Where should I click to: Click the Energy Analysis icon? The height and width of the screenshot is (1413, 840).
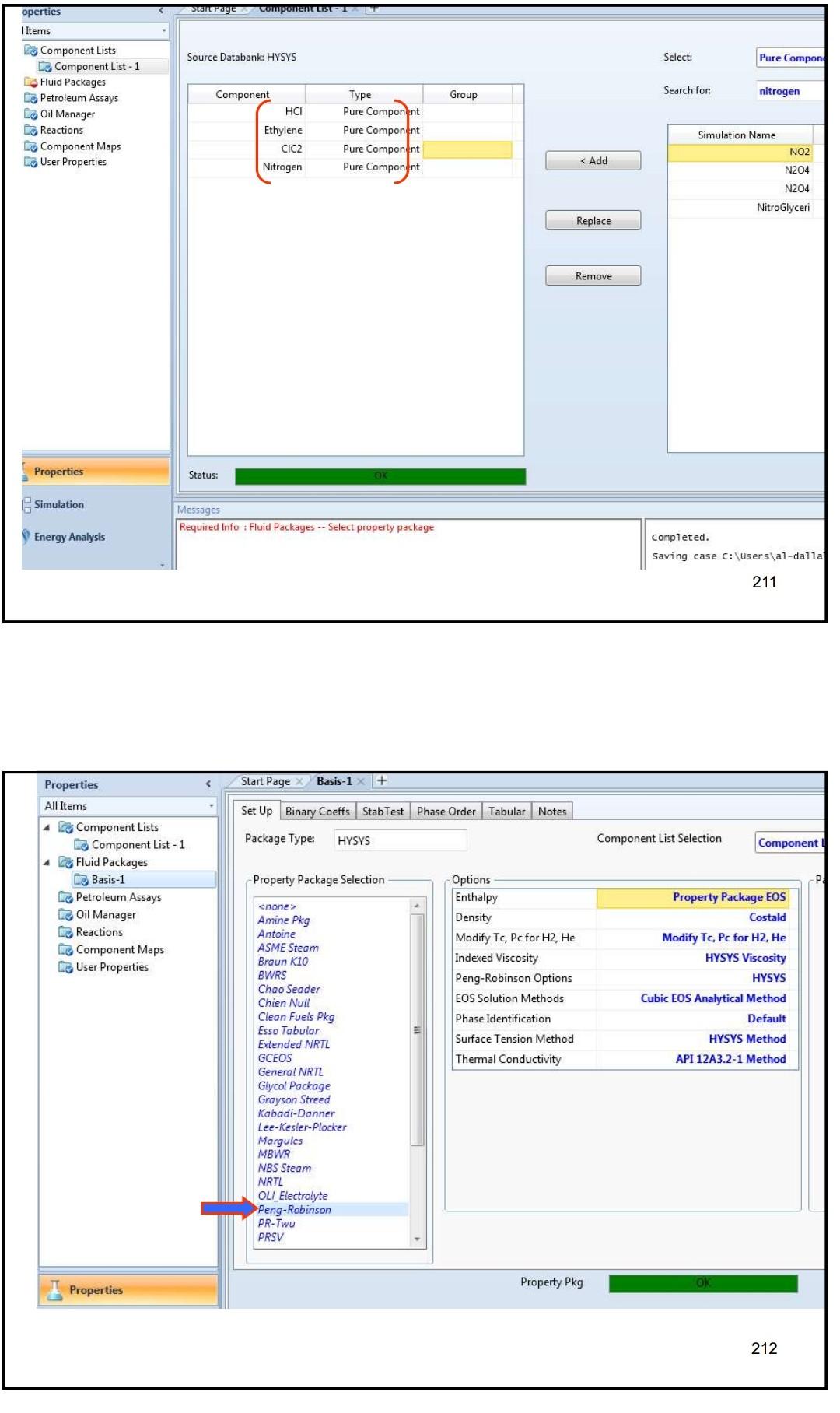pos(26,537)
